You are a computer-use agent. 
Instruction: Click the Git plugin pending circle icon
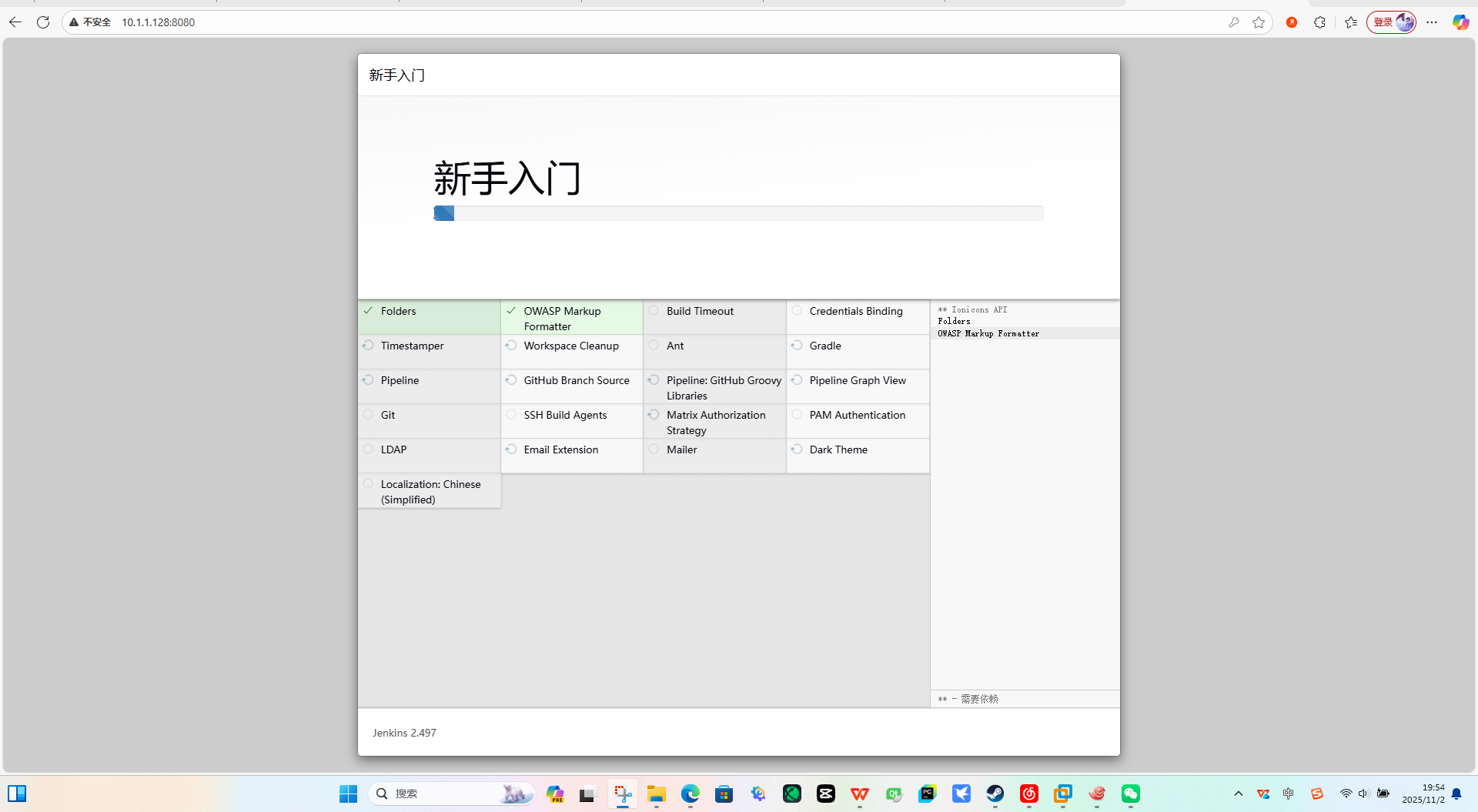pyautogui.click(x=368, y=415)
